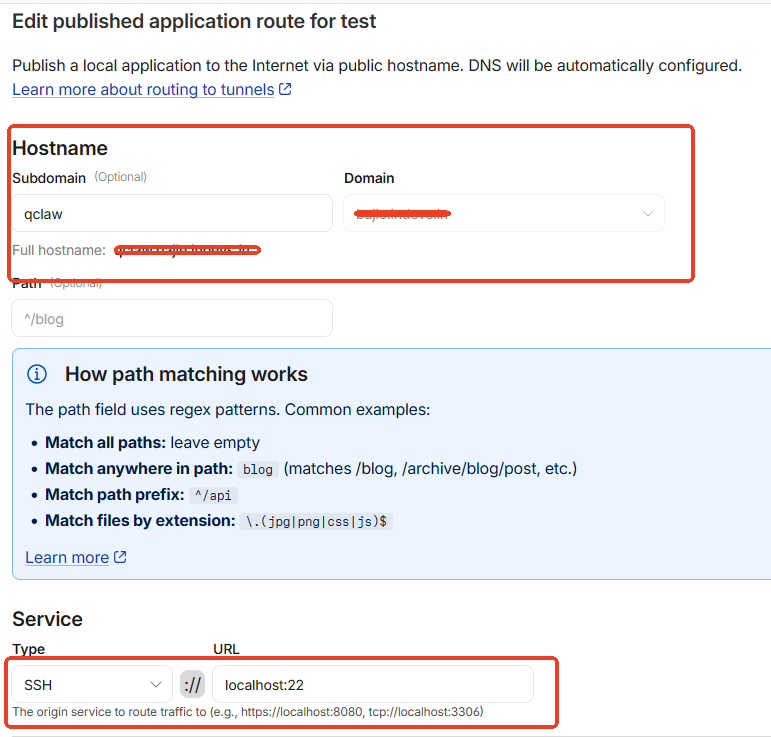Open 'Learn more about routing to tunnels' link

143,89
